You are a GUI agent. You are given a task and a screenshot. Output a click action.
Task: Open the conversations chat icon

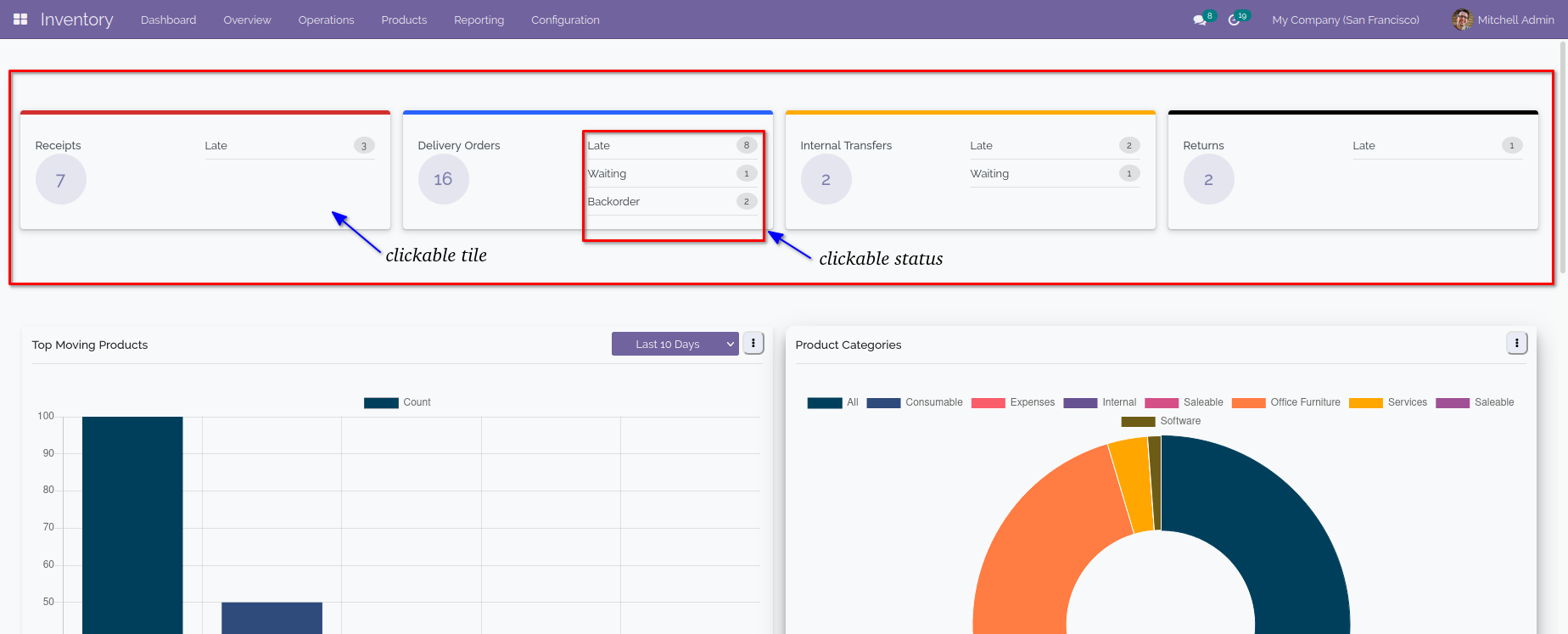point(1200,20)
